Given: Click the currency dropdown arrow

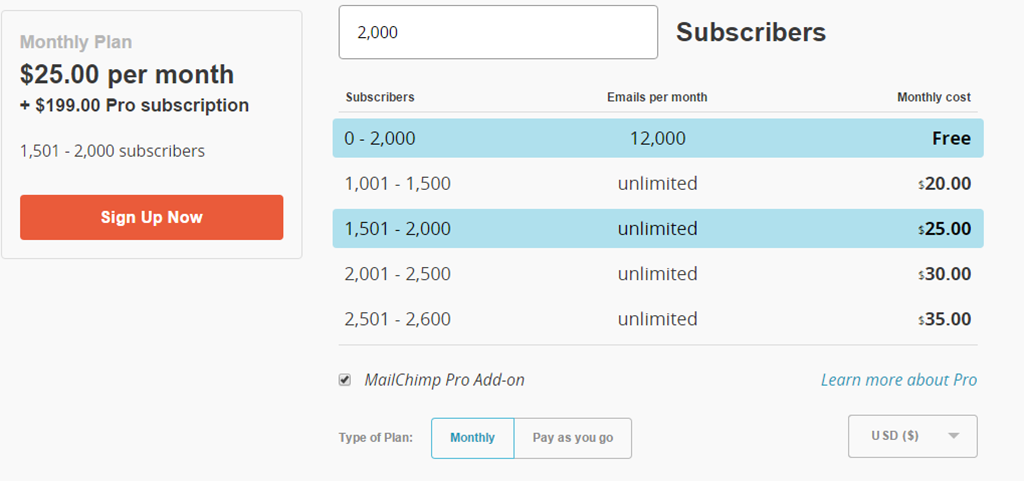Looking at the screenshot, I should coord(953,436).
